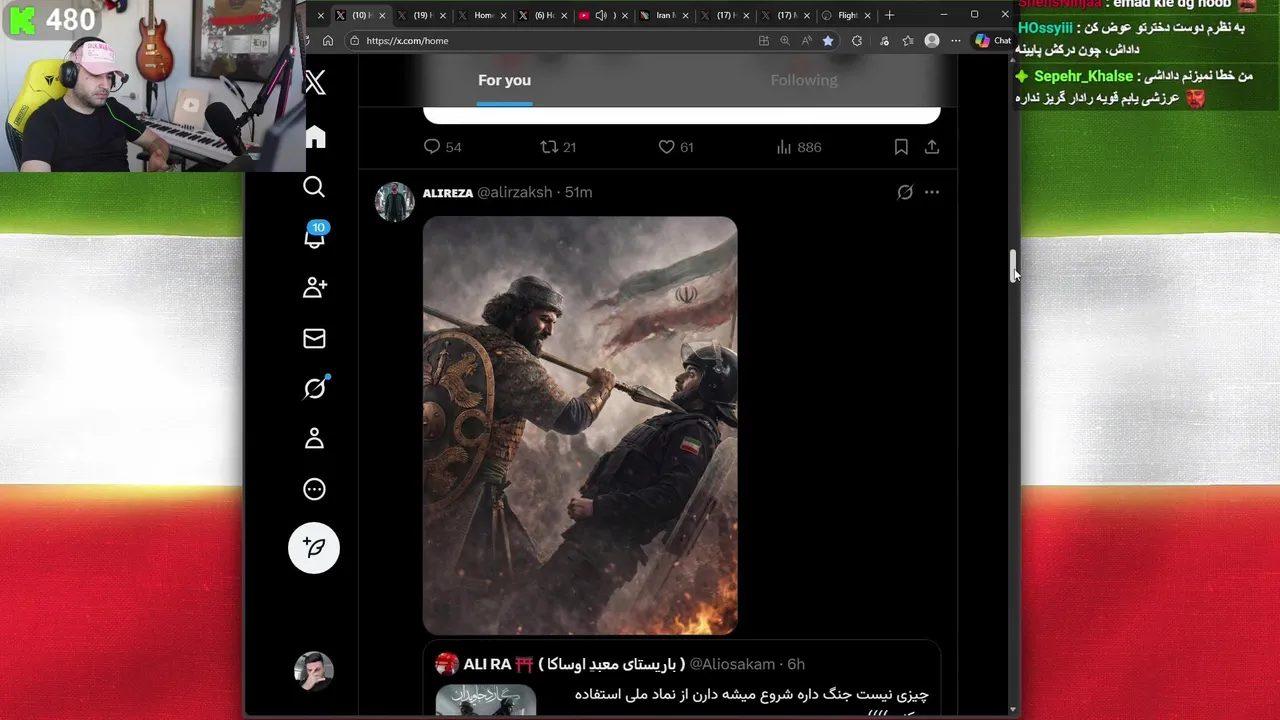Screen dimensions: 1280x720
Task: Close the Iran tab
Action: click(685, 15)
